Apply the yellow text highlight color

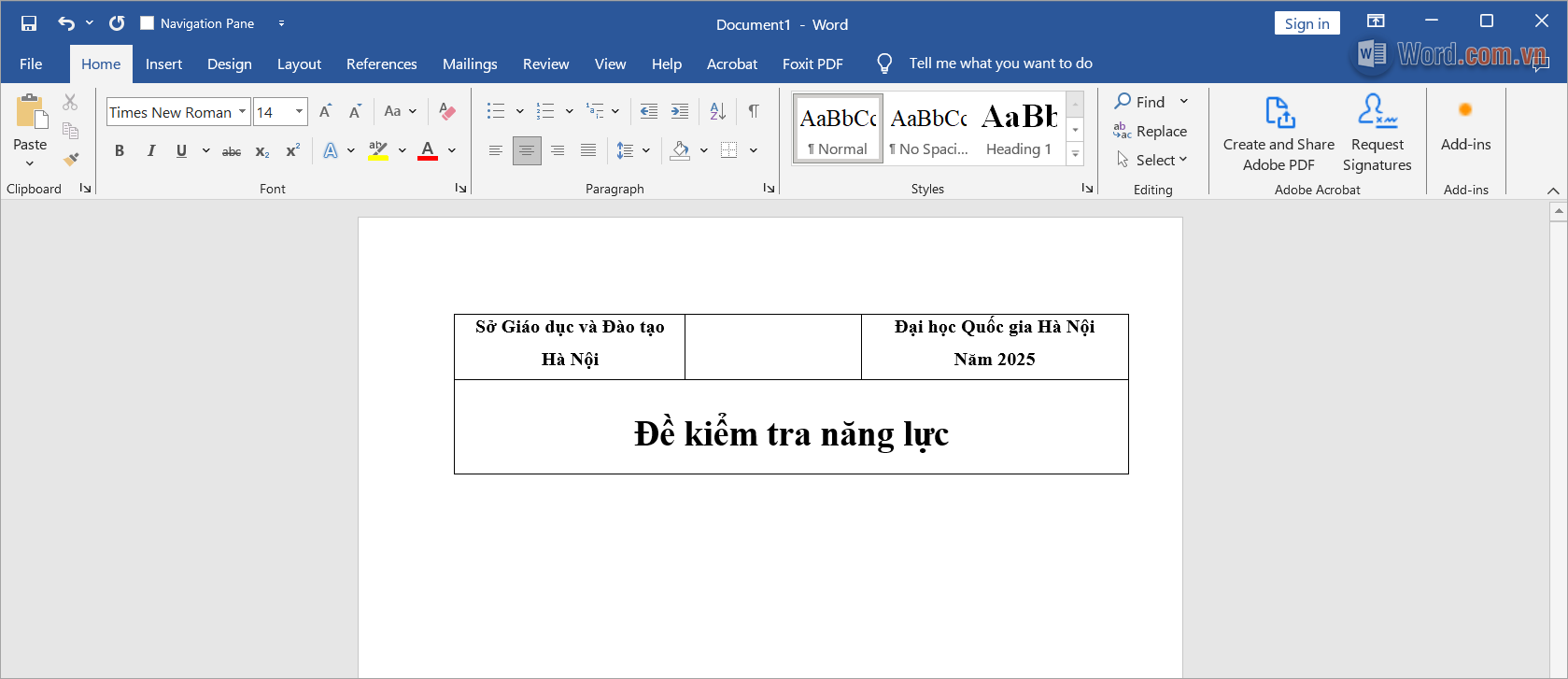[x=377, y=150]
